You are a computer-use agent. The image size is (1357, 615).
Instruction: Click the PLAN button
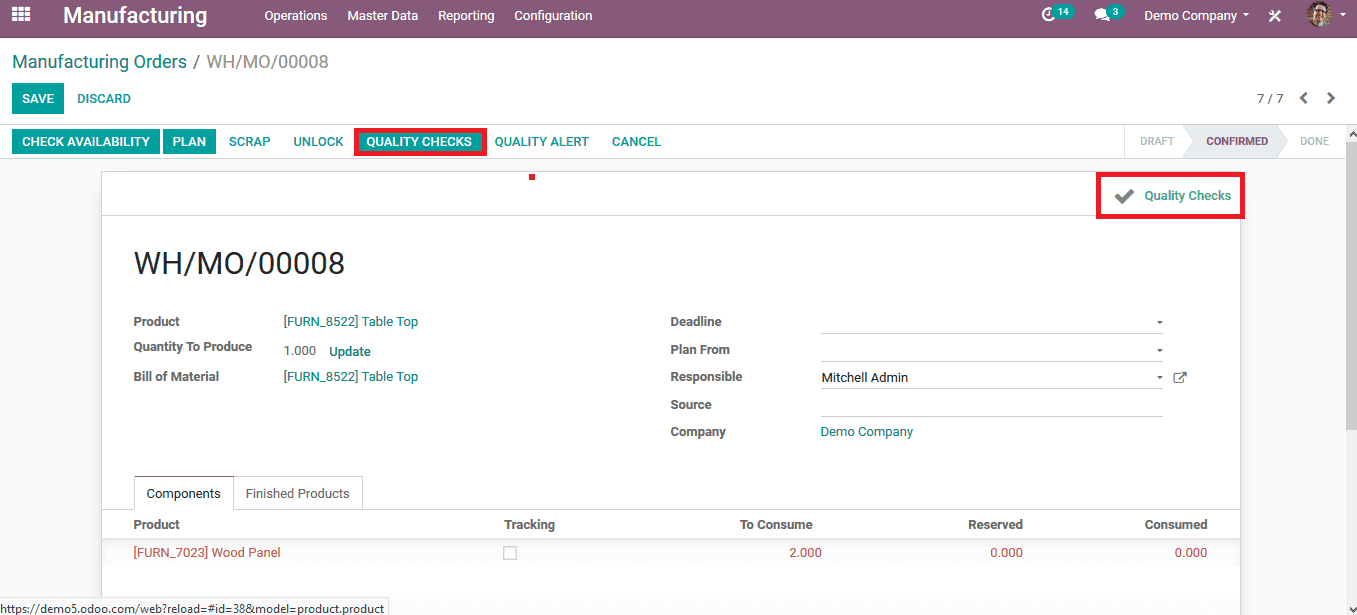click(x=189, y=142)
